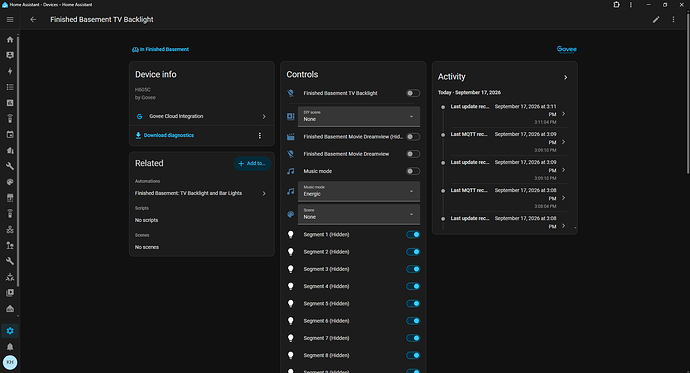Turn off the Segment 3 switch
The image size is (690, 373).
pos(413,269)
